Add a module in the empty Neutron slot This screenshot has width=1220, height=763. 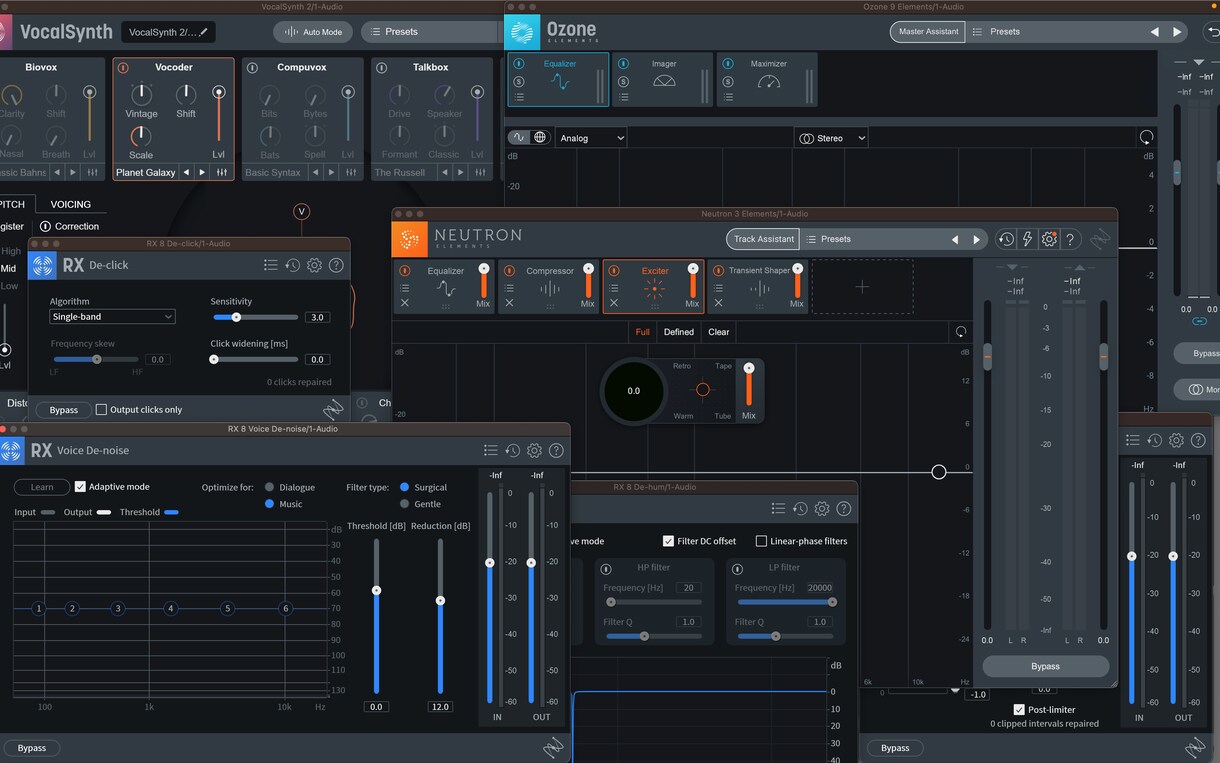tap(862, 286)
